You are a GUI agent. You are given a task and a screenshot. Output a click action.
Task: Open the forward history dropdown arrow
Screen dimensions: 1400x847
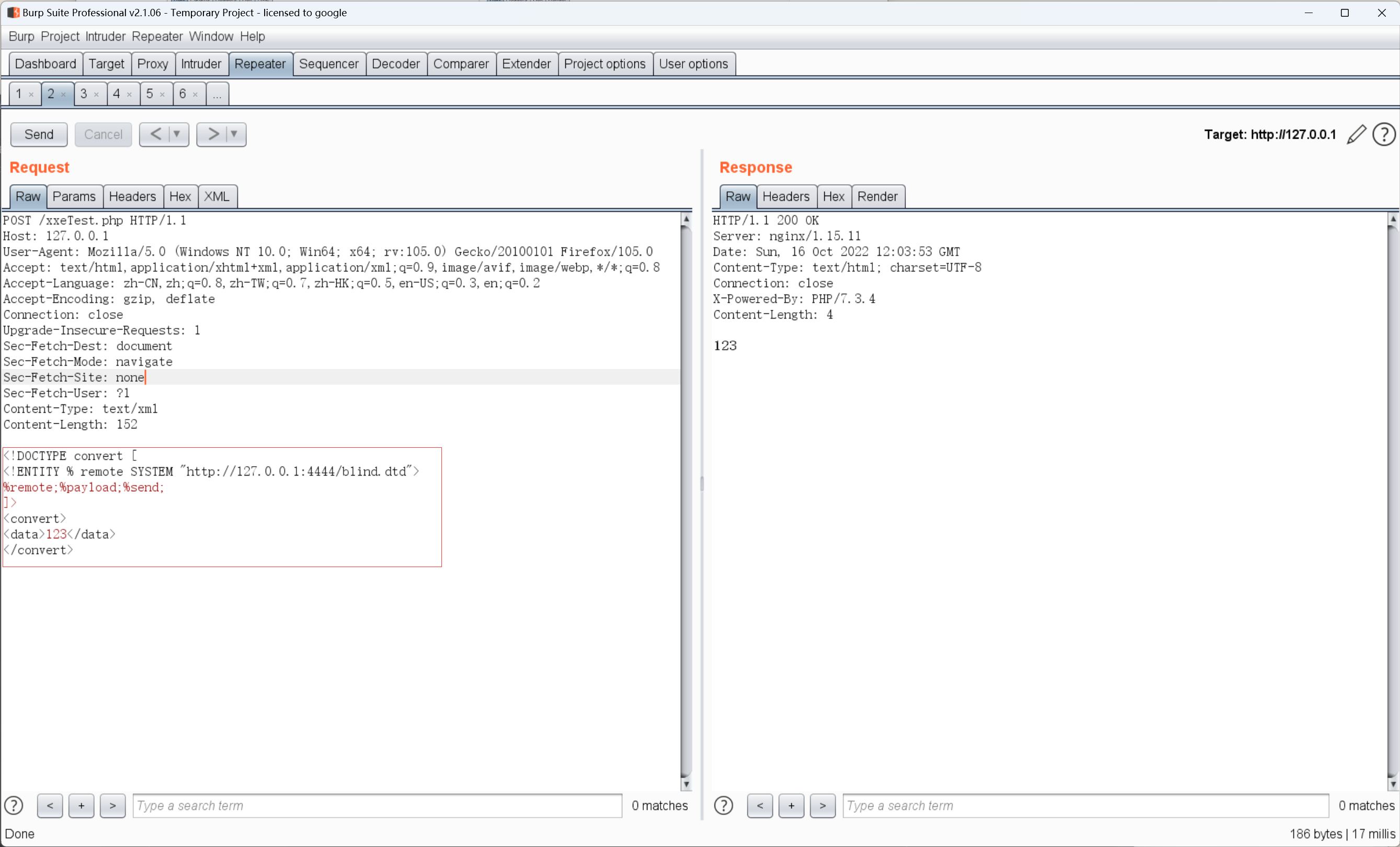point(234,134)
